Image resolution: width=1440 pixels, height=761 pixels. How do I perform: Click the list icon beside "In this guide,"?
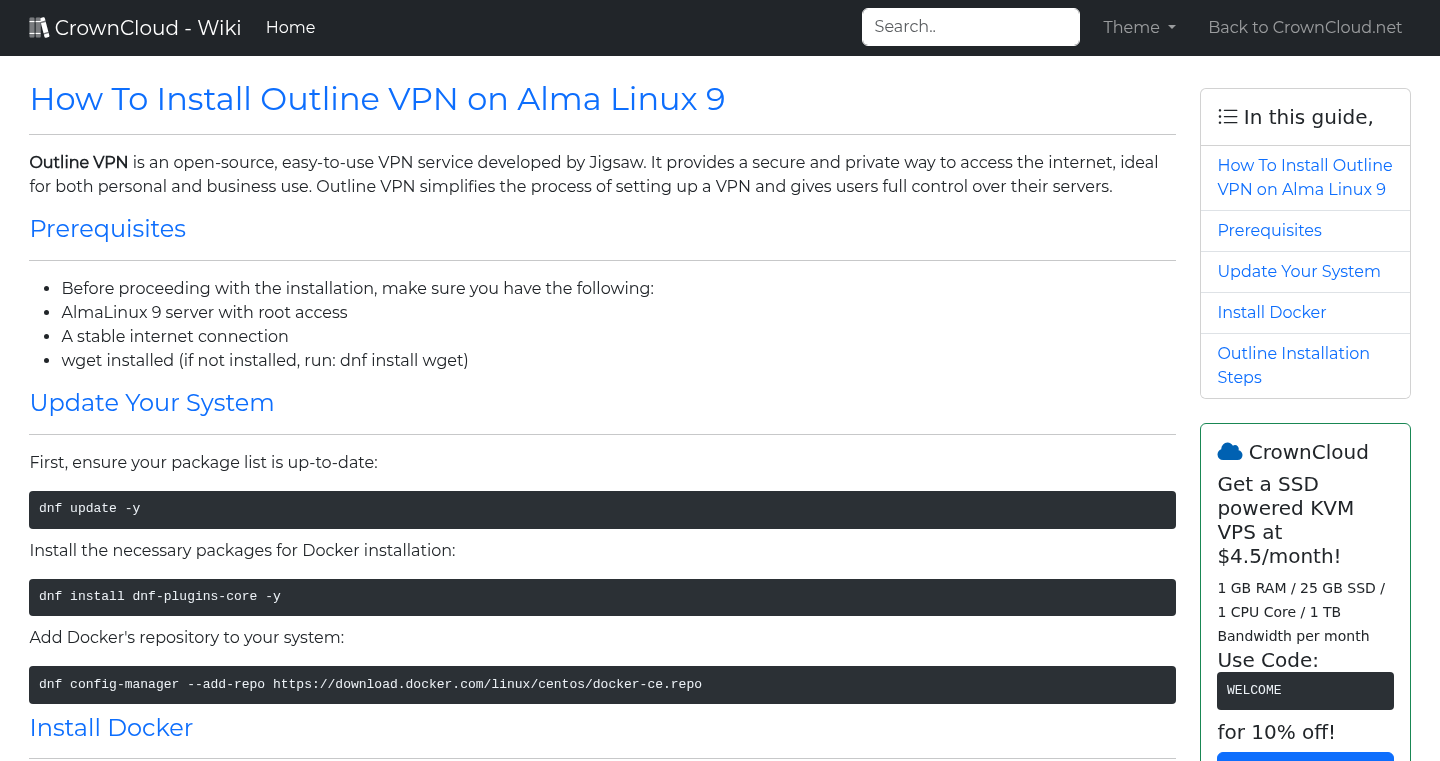pyautogui.click(x=1227, y=116)
